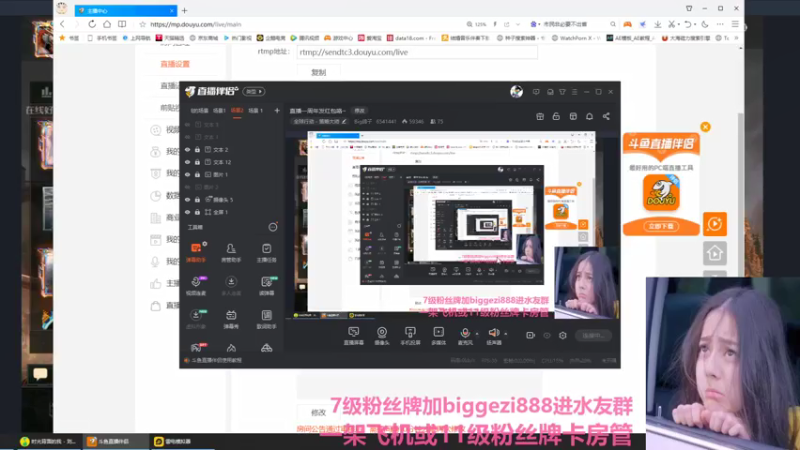Click the 立即下载 button on the Douyu ad
The image size is (800, 450).
[661, 226]
